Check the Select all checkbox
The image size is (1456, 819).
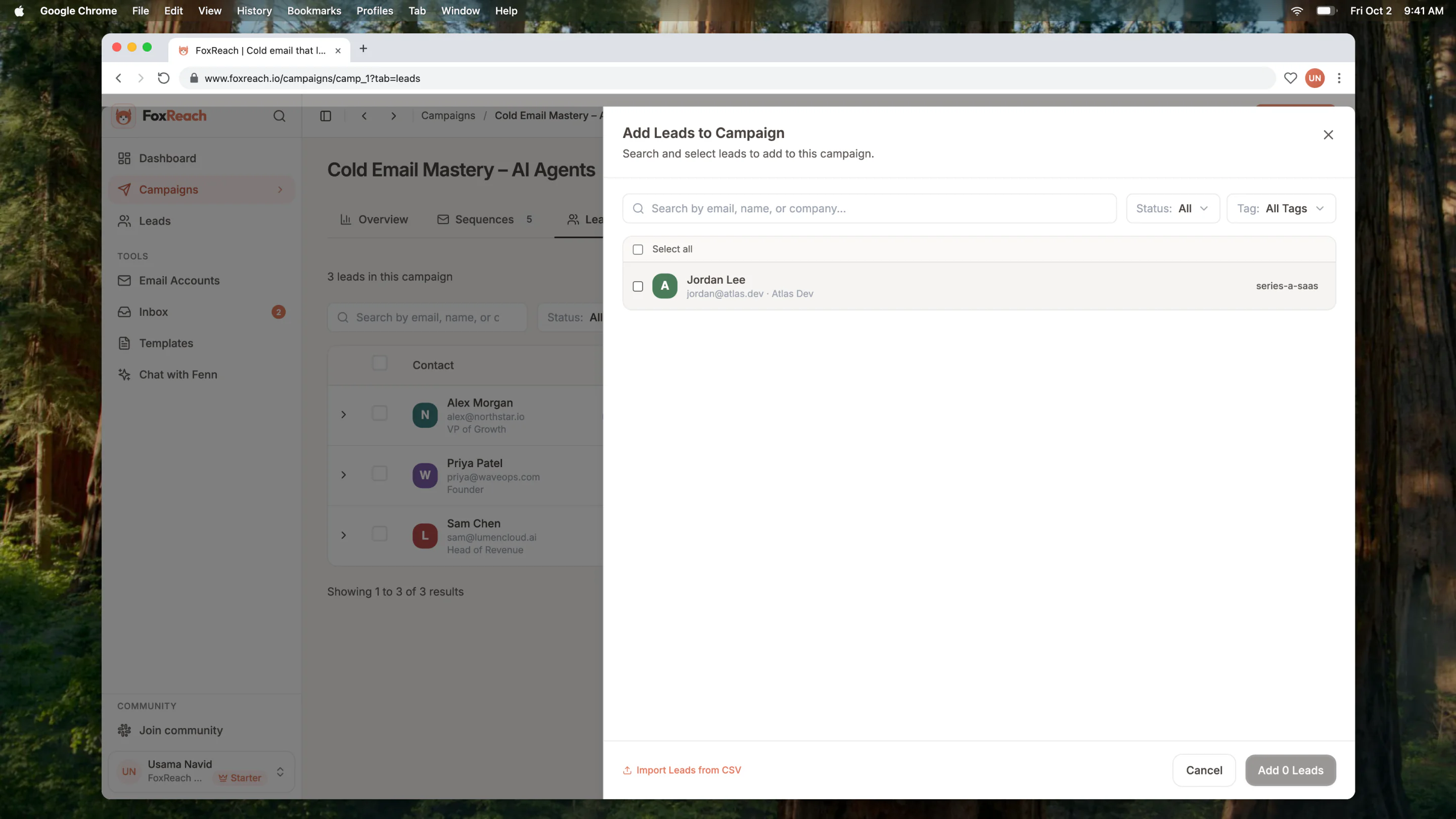[638, 249]
